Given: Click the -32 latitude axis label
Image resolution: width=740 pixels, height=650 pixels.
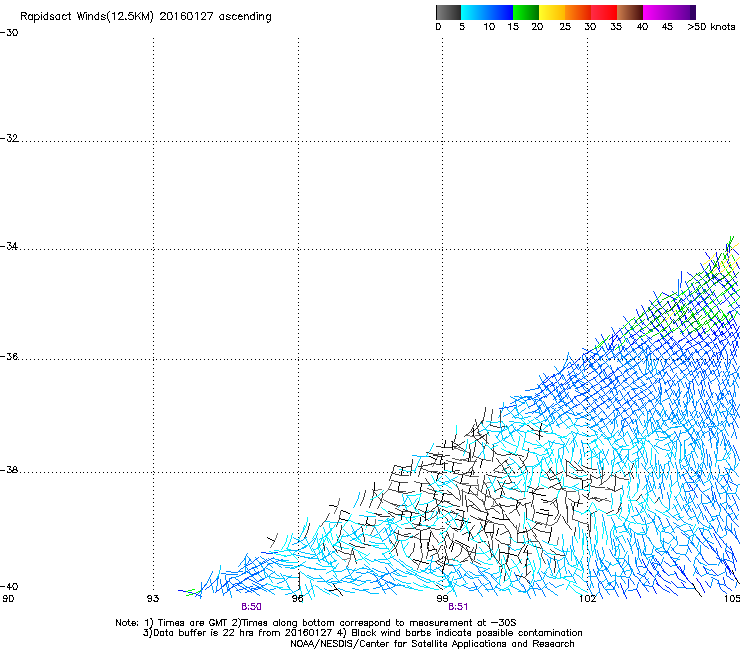Looking at the screenshot, I should (x=9, y=138).
